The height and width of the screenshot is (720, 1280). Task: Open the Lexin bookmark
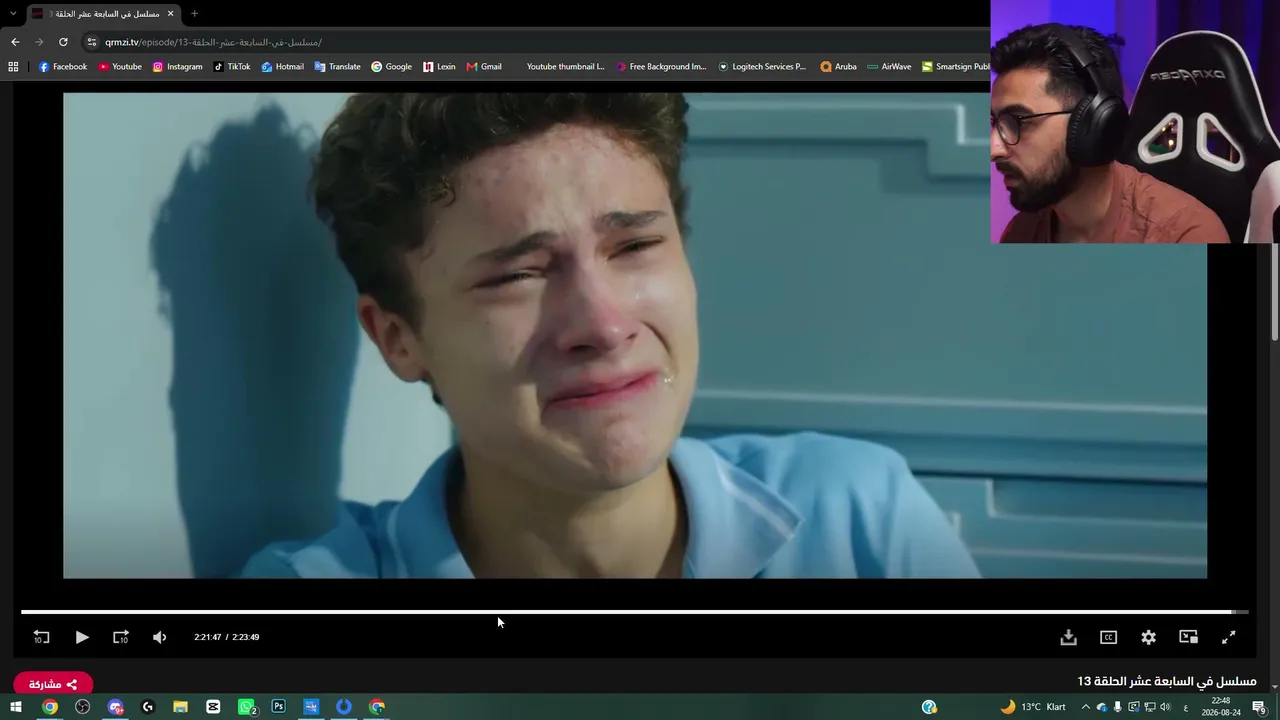[x=439, y=67]
